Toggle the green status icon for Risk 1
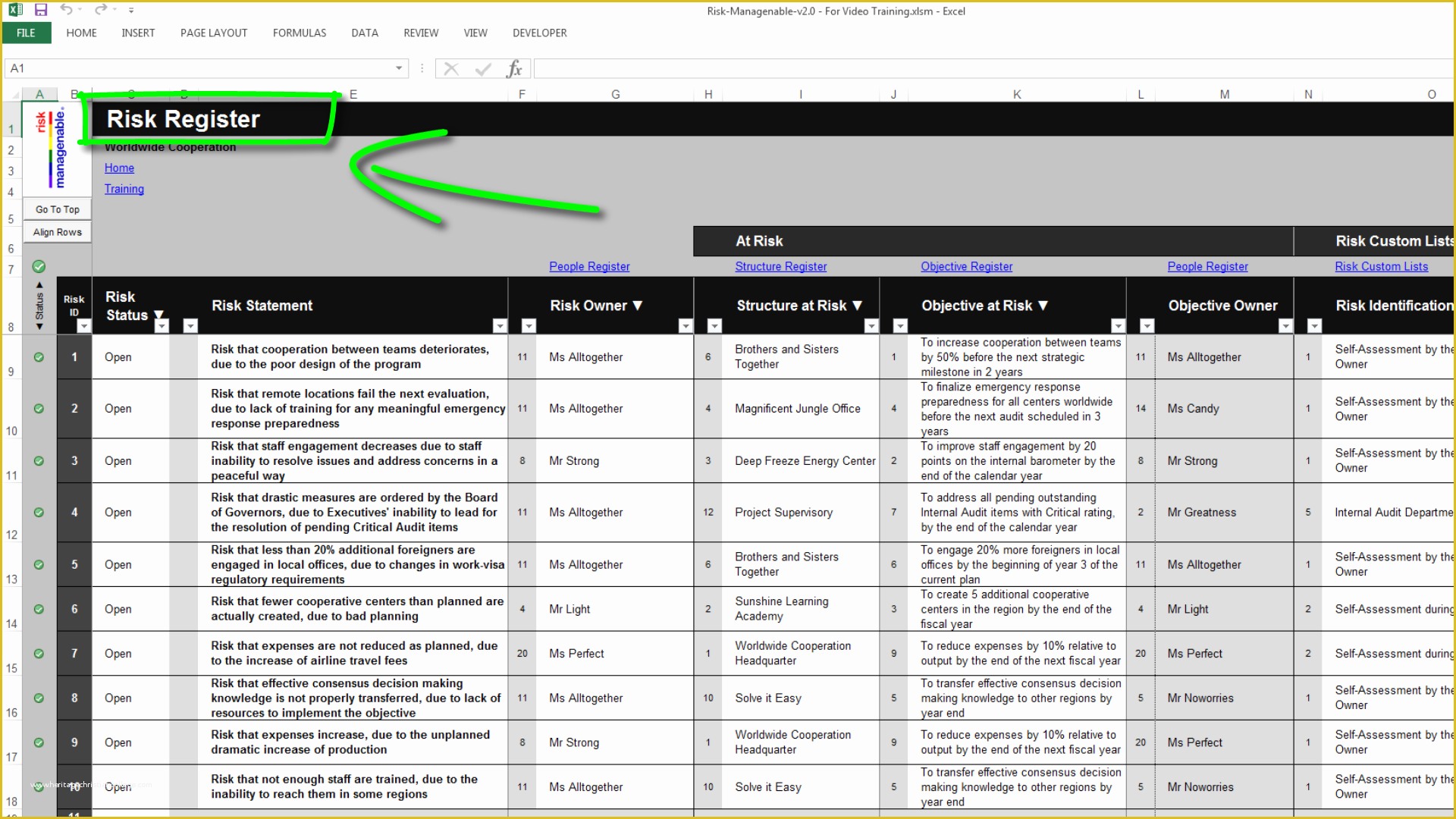The image size is (1456, 819). (x=39, y=357)
